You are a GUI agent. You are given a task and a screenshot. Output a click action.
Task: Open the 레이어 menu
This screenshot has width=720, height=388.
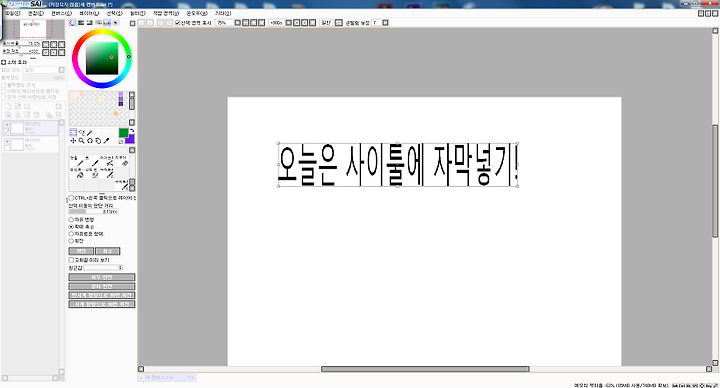pos(89,13)
